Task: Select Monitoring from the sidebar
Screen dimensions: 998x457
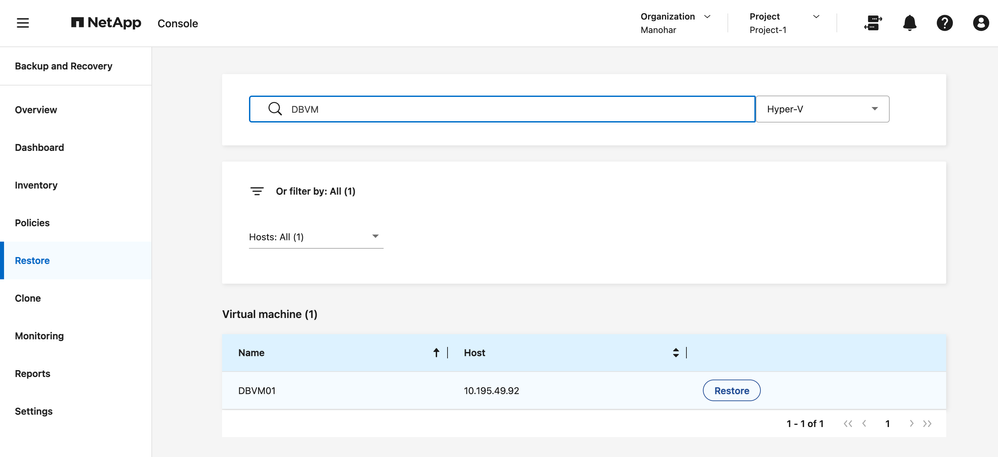Action: (39, 336)
